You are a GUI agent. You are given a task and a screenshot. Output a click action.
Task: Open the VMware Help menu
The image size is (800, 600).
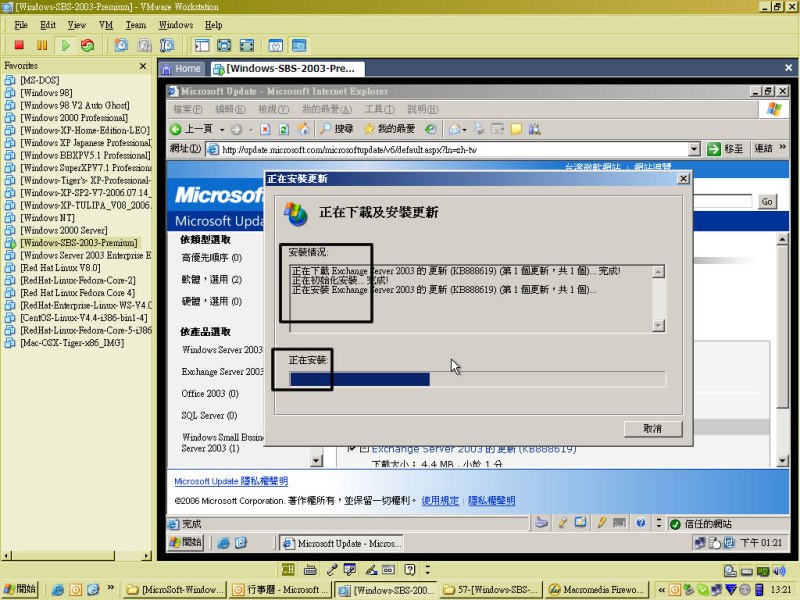[x=214, y=25]
